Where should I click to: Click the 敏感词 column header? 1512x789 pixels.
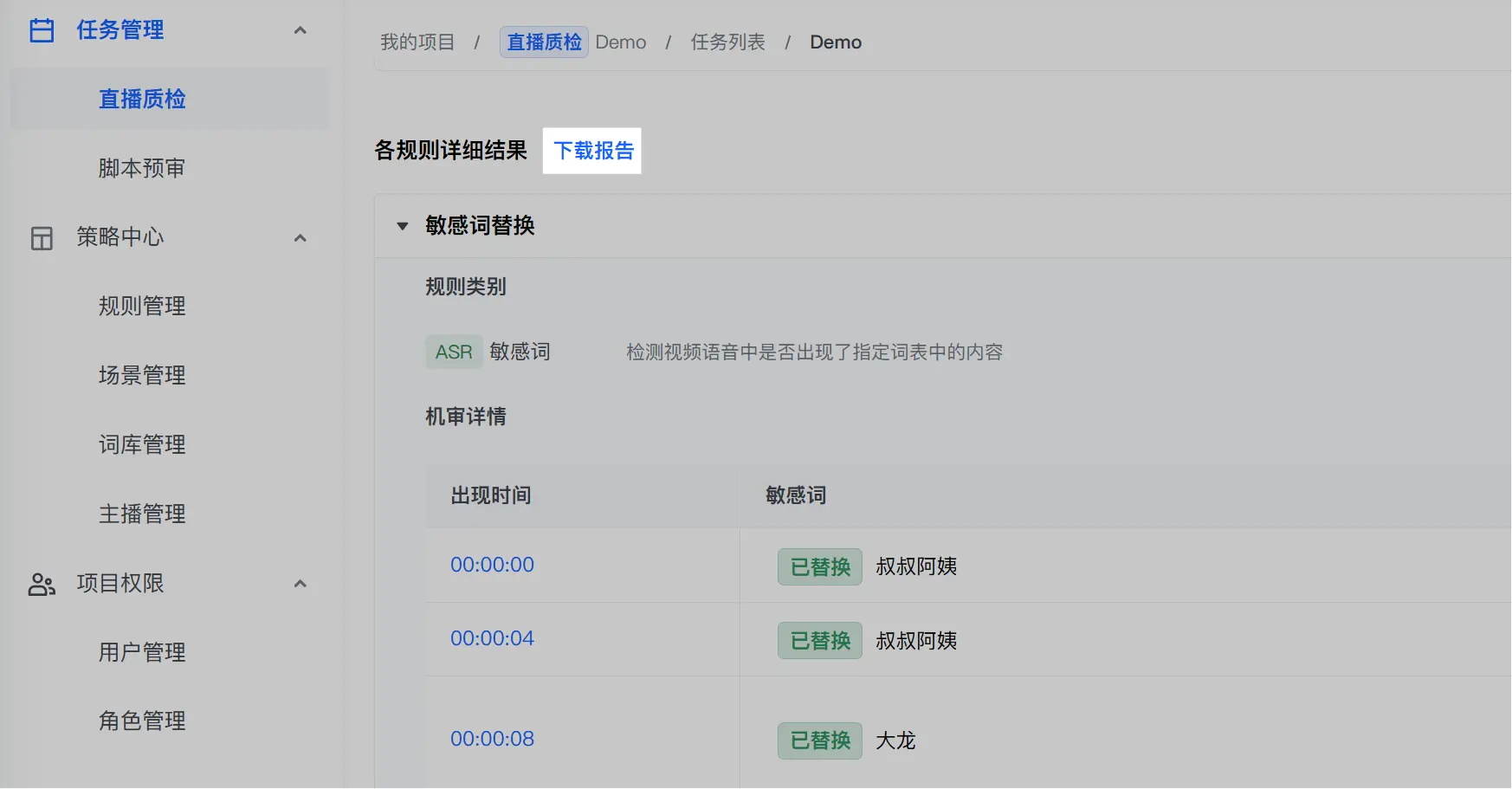(x=796, y=495)
